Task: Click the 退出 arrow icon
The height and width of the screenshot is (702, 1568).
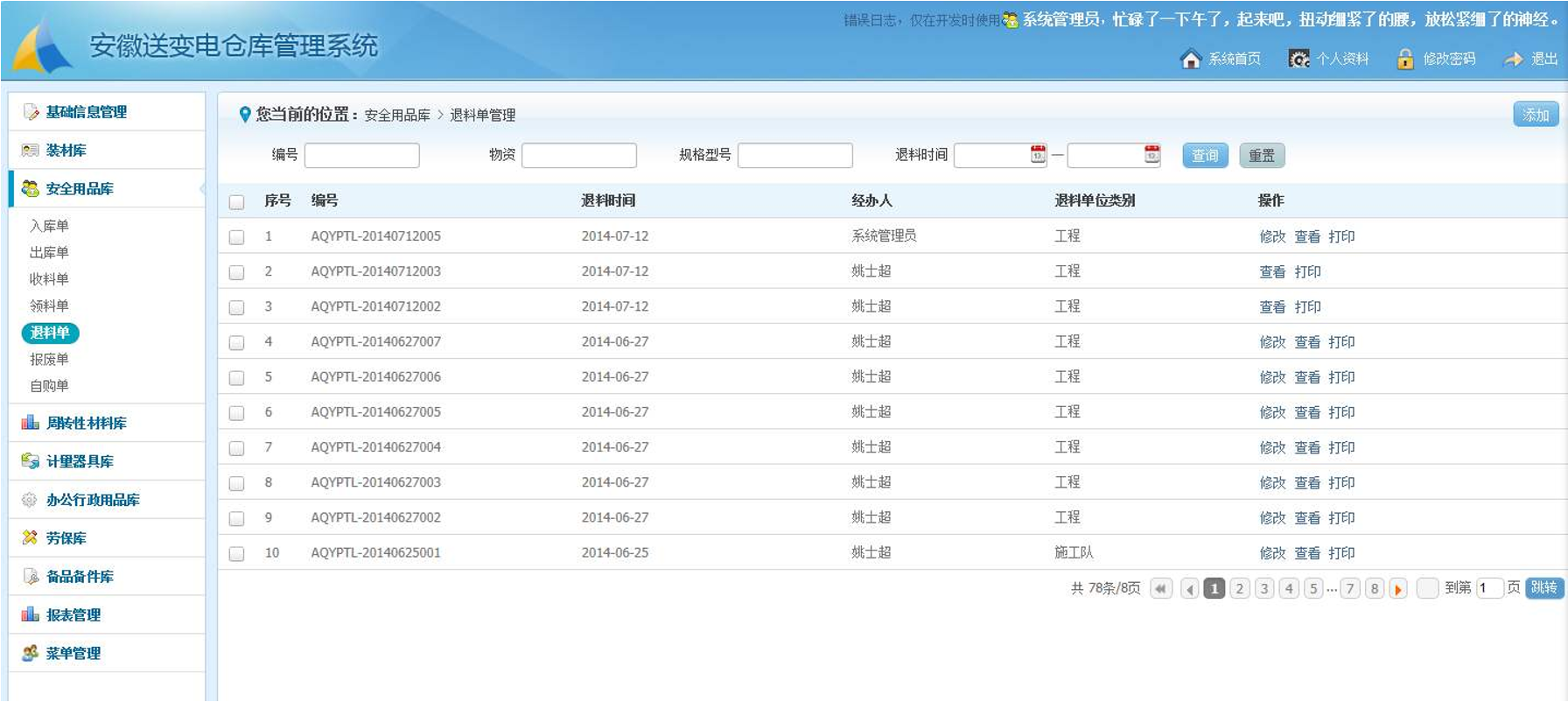Action: point(1513,59)
